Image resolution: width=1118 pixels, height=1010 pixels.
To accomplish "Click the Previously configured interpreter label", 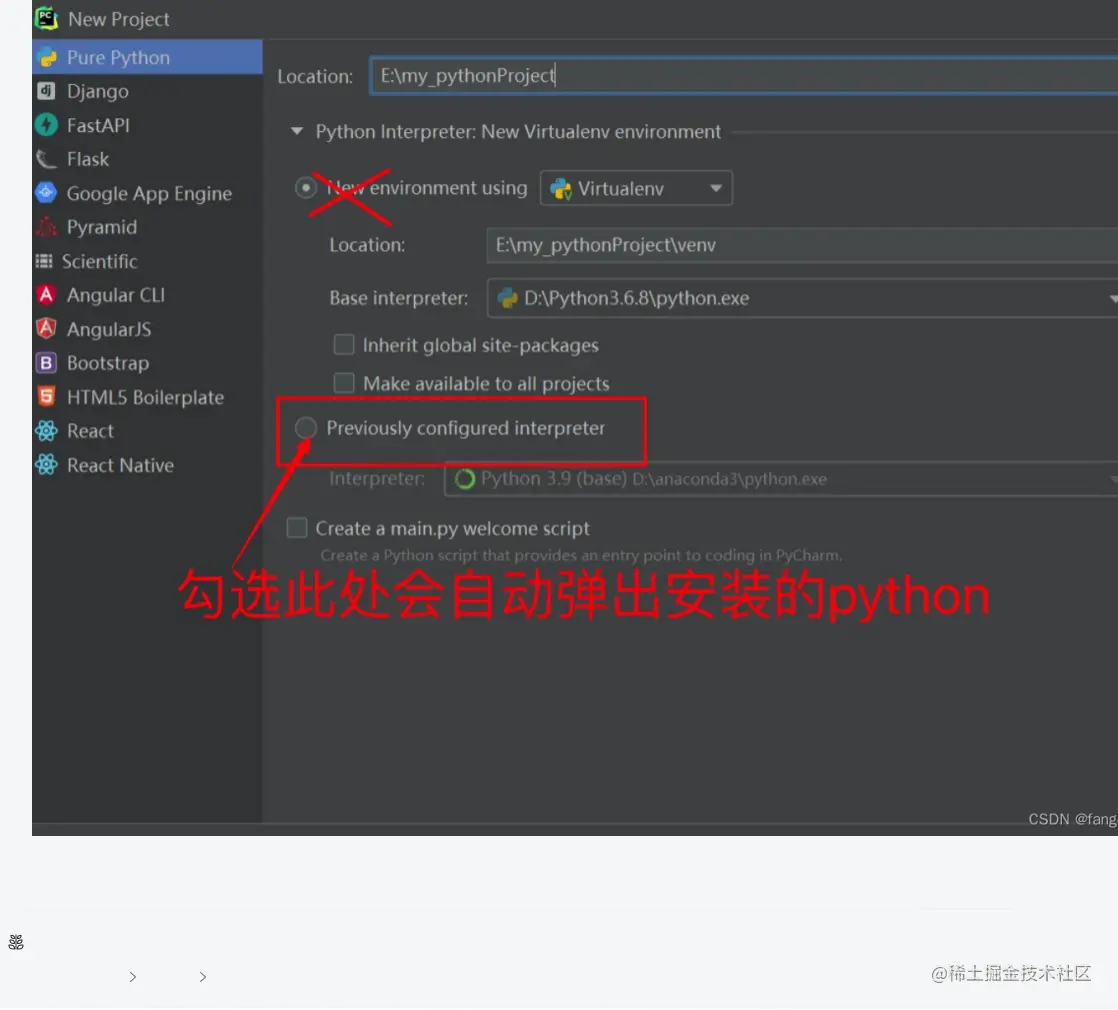I will (x=466, y=428).
